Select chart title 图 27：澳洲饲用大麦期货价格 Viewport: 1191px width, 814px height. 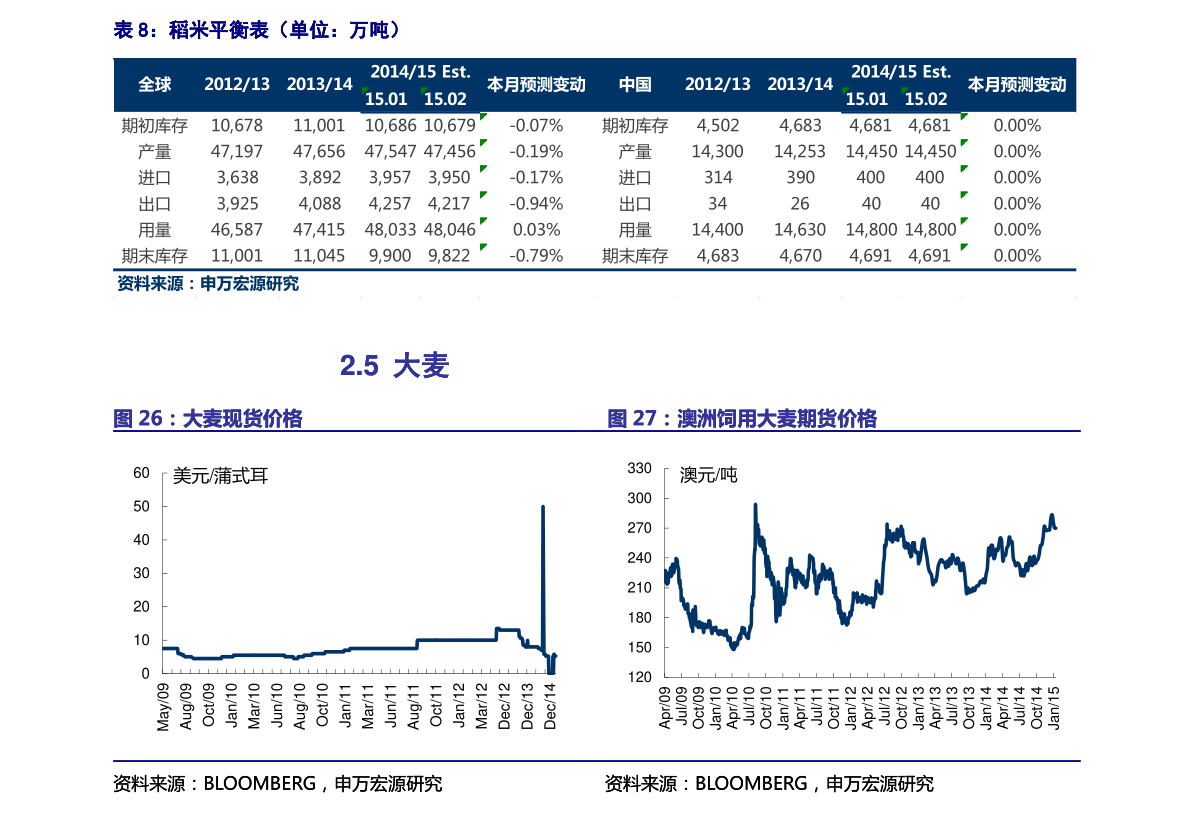(741, 419)
